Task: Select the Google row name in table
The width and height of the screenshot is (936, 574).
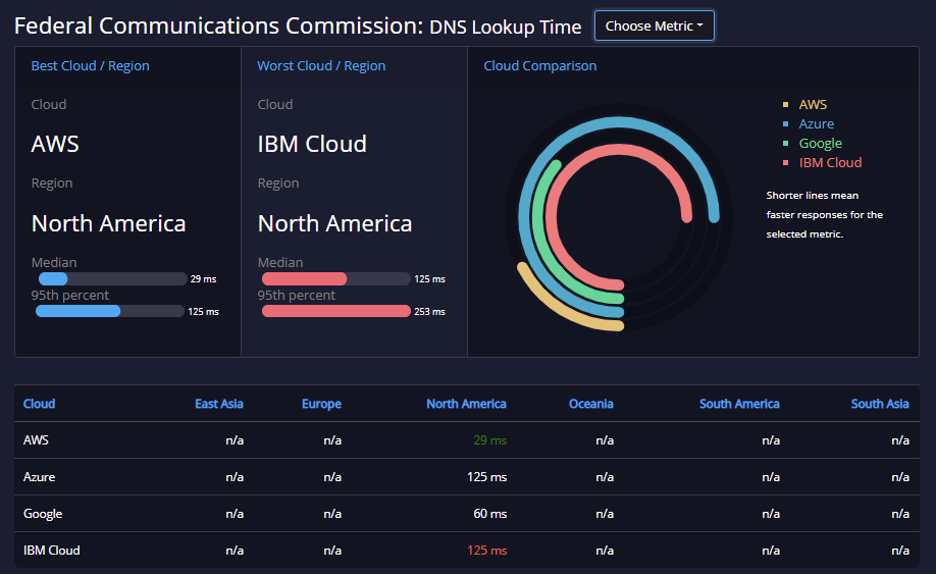Action: [42, 514]
